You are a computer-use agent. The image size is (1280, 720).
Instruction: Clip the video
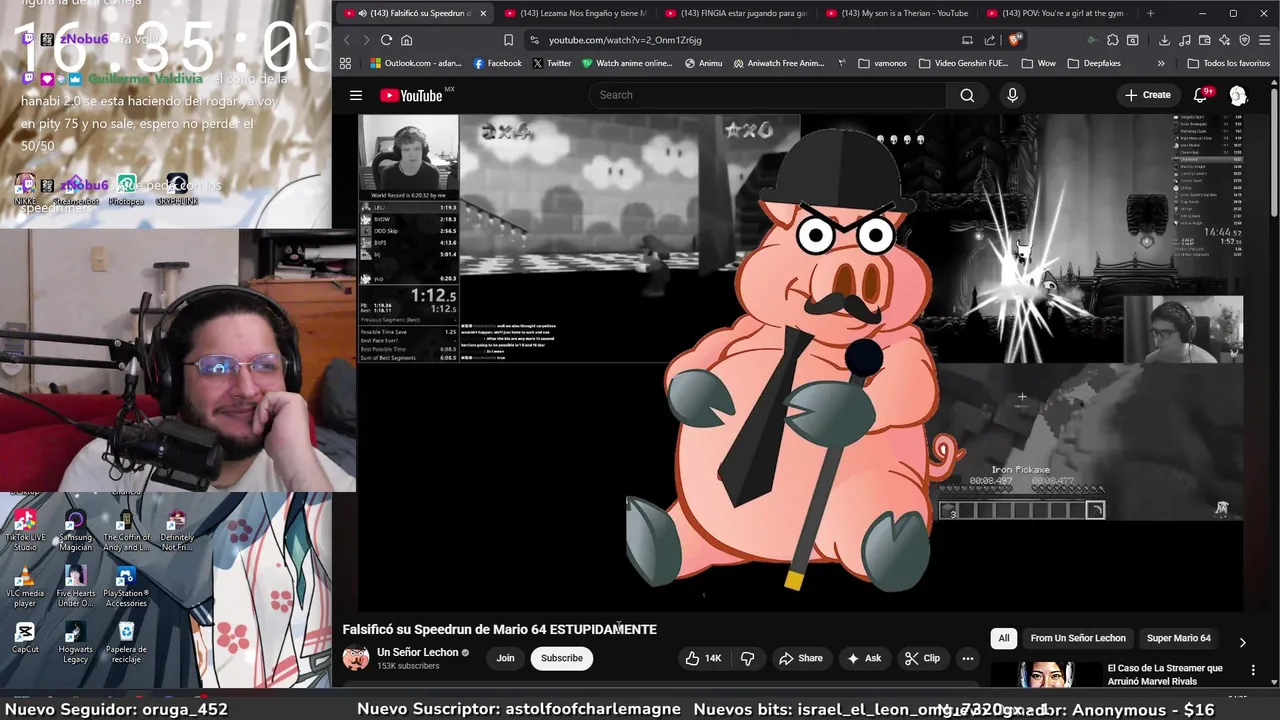[922, 658]
